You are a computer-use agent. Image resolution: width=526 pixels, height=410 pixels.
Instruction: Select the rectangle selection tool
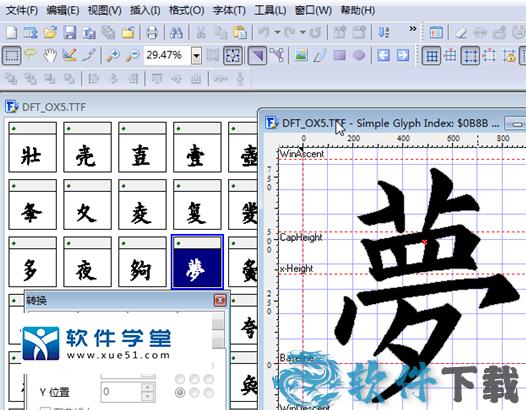click(x=12, y=55)
